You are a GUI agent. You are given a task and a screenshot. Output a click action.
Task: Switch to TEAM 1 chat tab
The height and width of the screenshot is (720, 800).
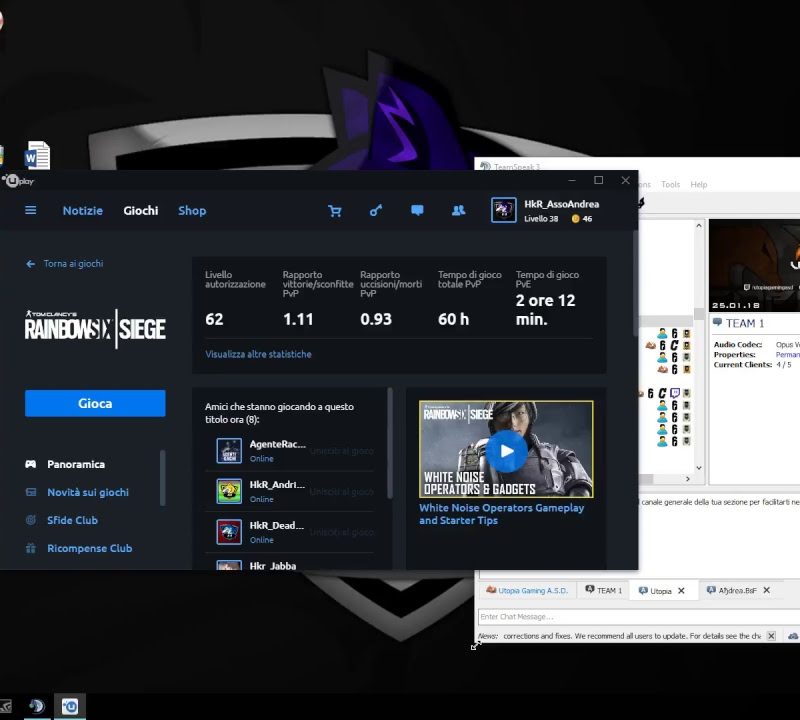coord(604,590)
